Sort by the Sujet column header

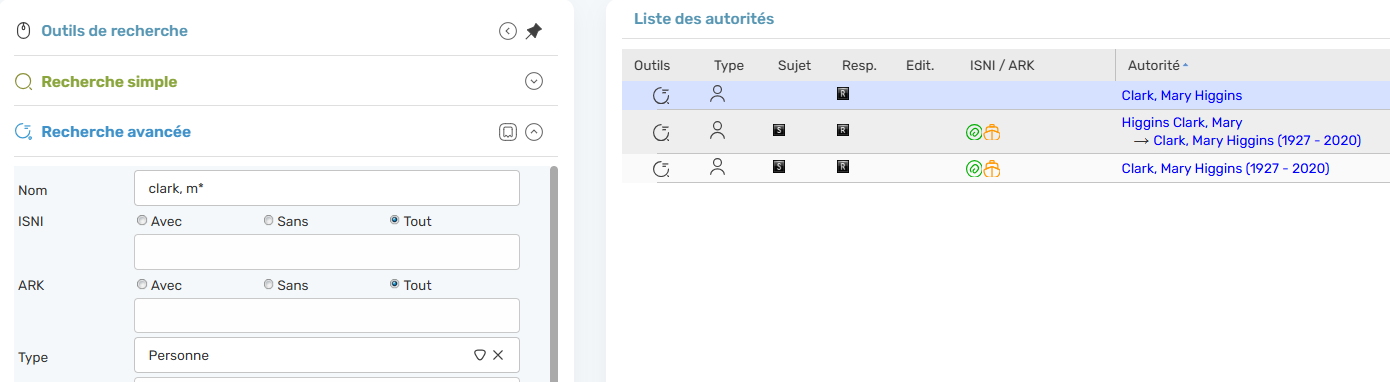tap(794, 65)
